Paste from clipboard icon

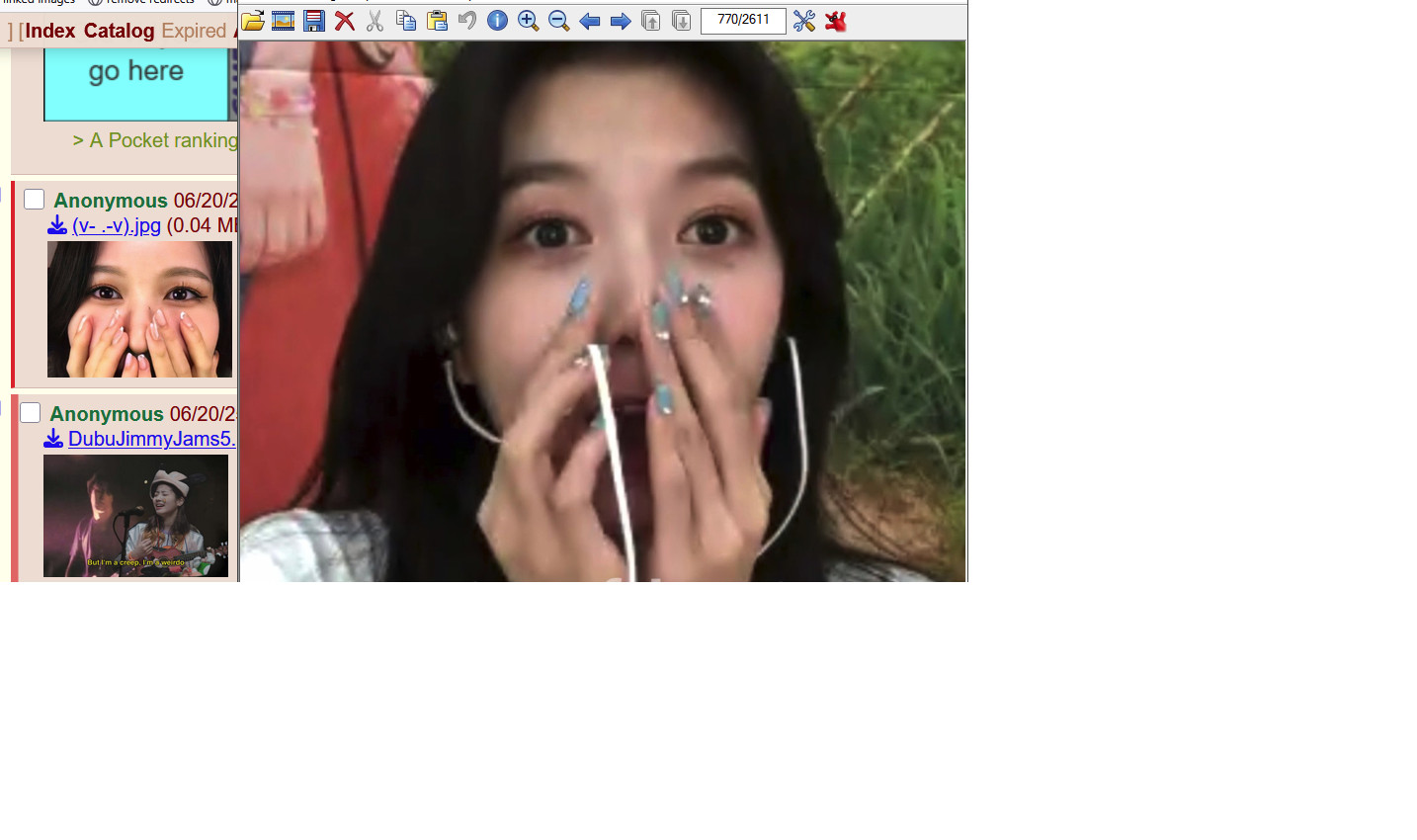[x=437, y=21]
